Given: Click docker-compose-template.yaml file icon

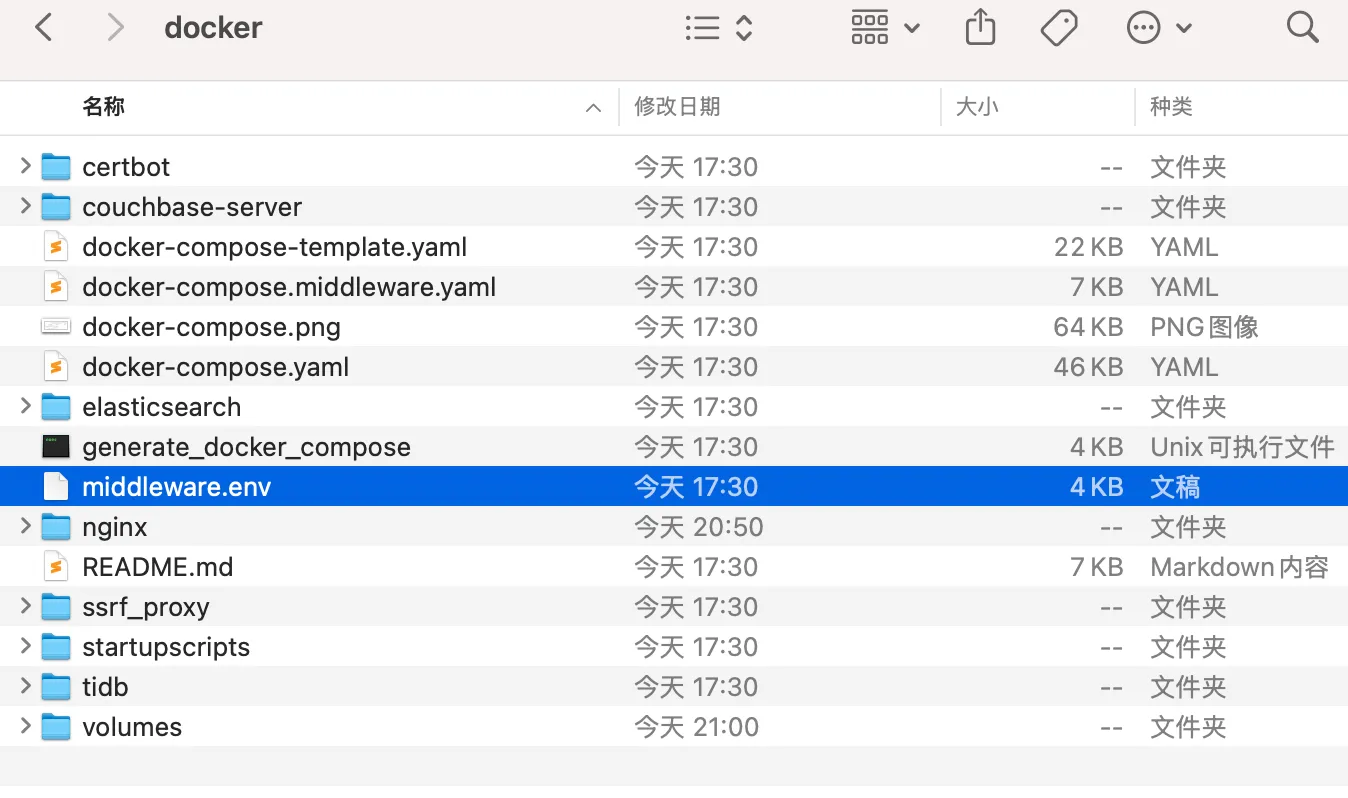Looking at the screenshot, I should coord(56,247).
